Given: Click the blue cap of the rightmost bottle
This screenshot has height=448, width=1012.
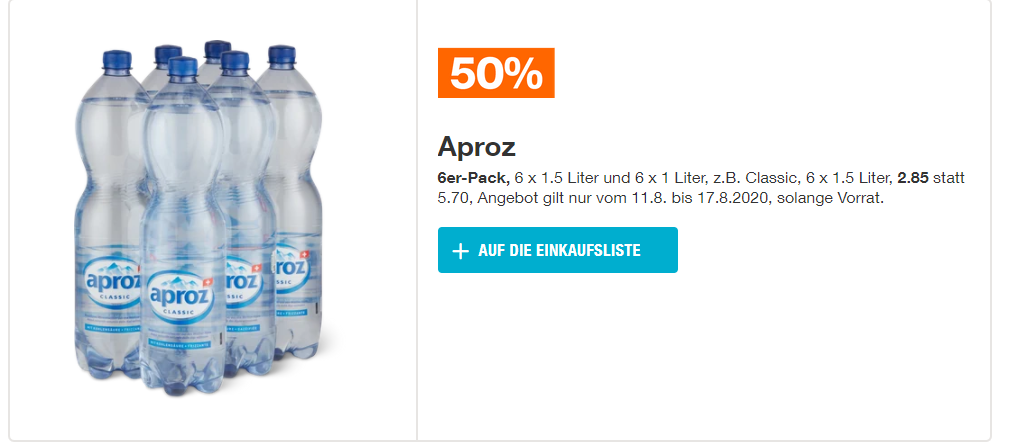Looking at the screenshot, I should (x=282, y=55).
